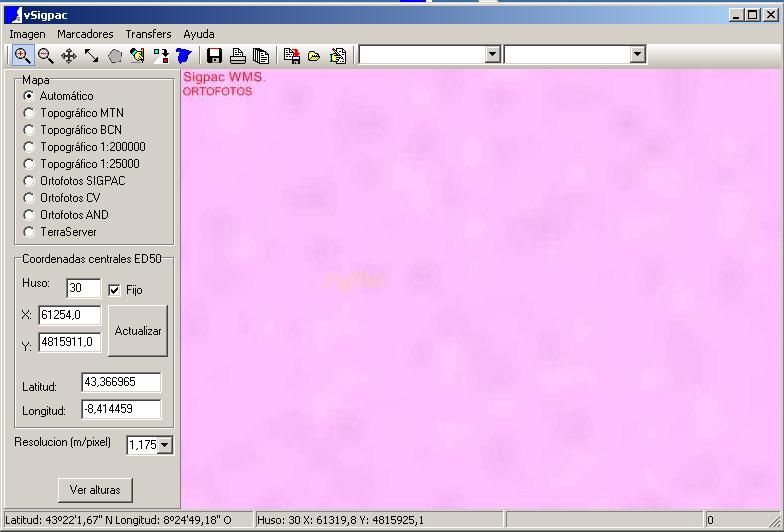
Task: Select the zoom in magnifier tool
Action: pos(22,56)
